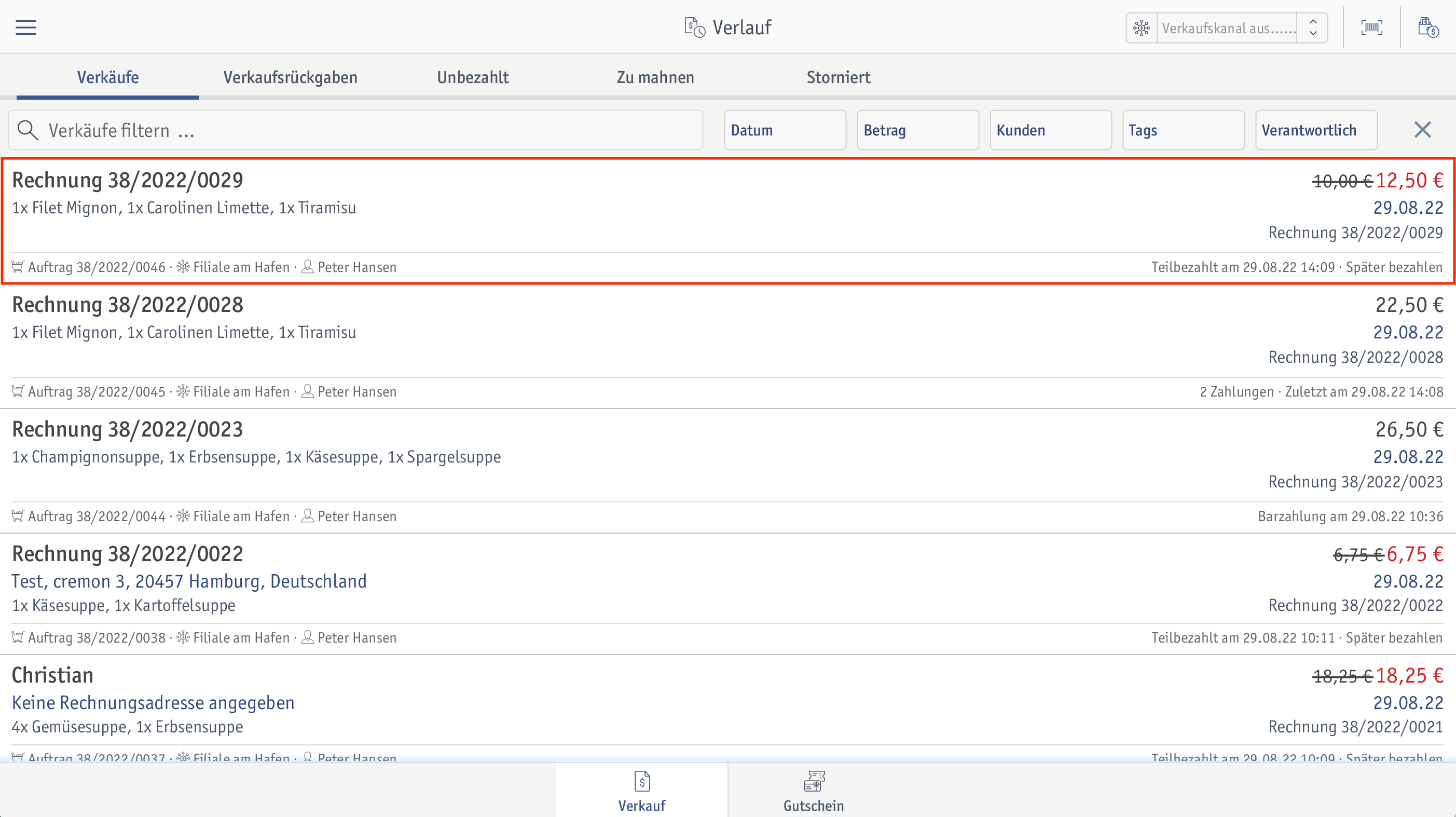Image resolution: width=1456 pixels, height=817 pixels.
Task: Click the red 6,75 € amount
Action: (1416, 554)
